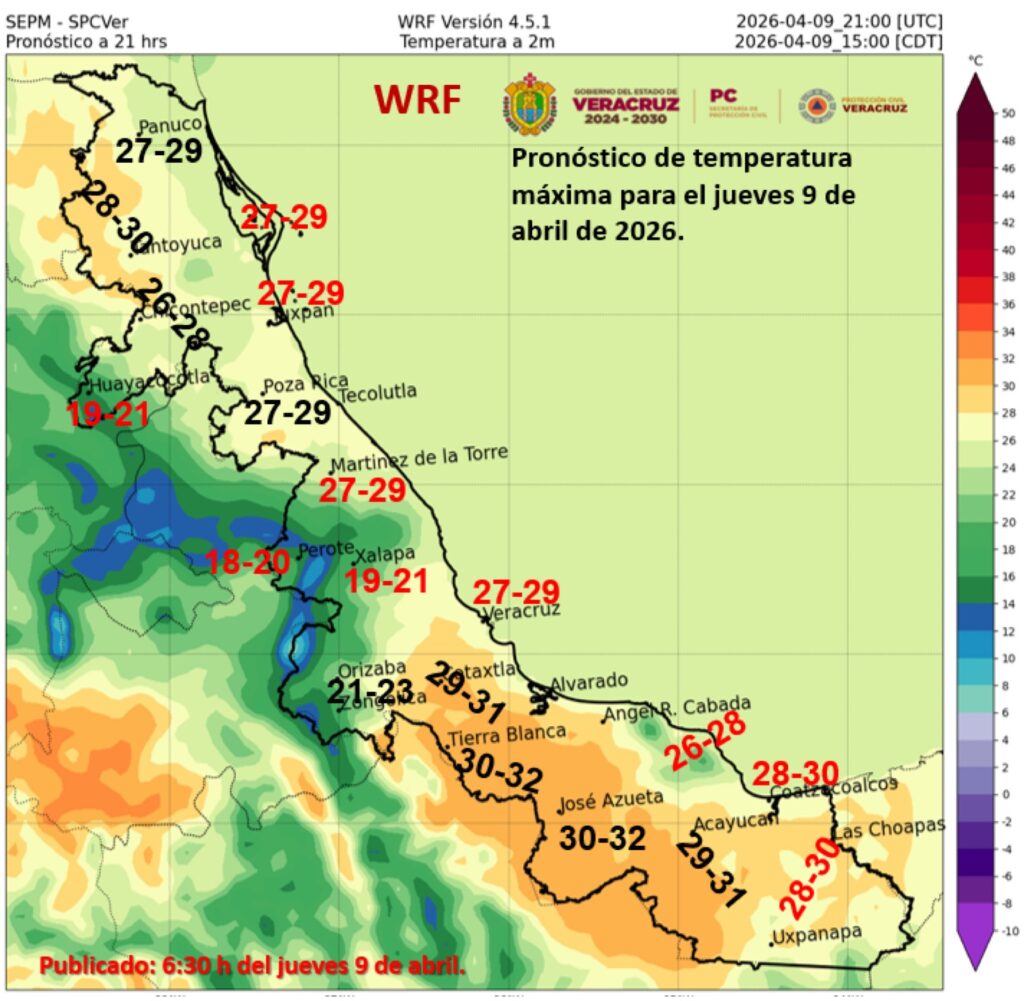1024x1001 pixels.
Task: Click the 'Publicado: 6:30 h' text
Action: (252, 966)
